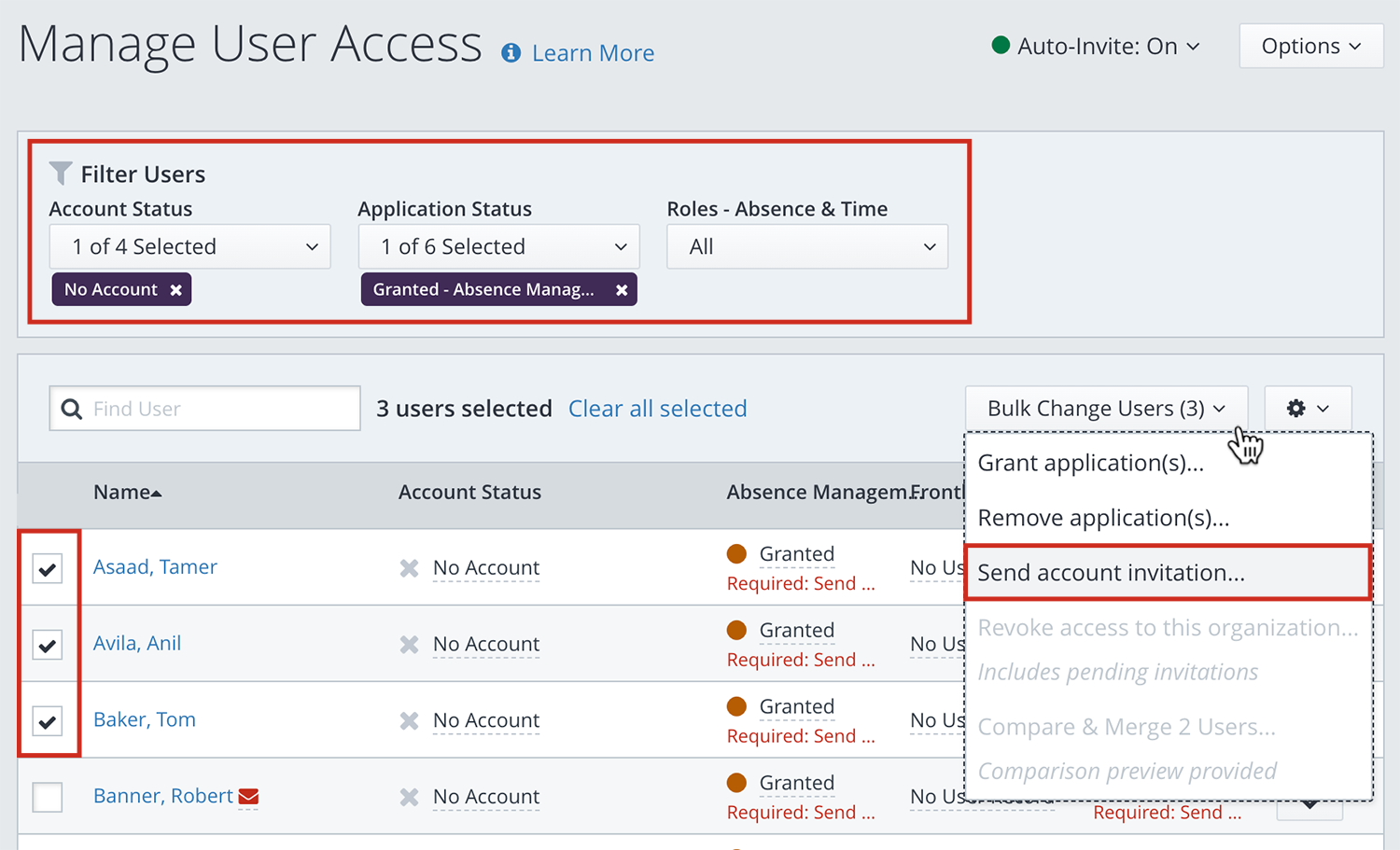Screen dimensions: 1400x850
Task: Click the Clear all selected link
Action: (x=657, y=409)
